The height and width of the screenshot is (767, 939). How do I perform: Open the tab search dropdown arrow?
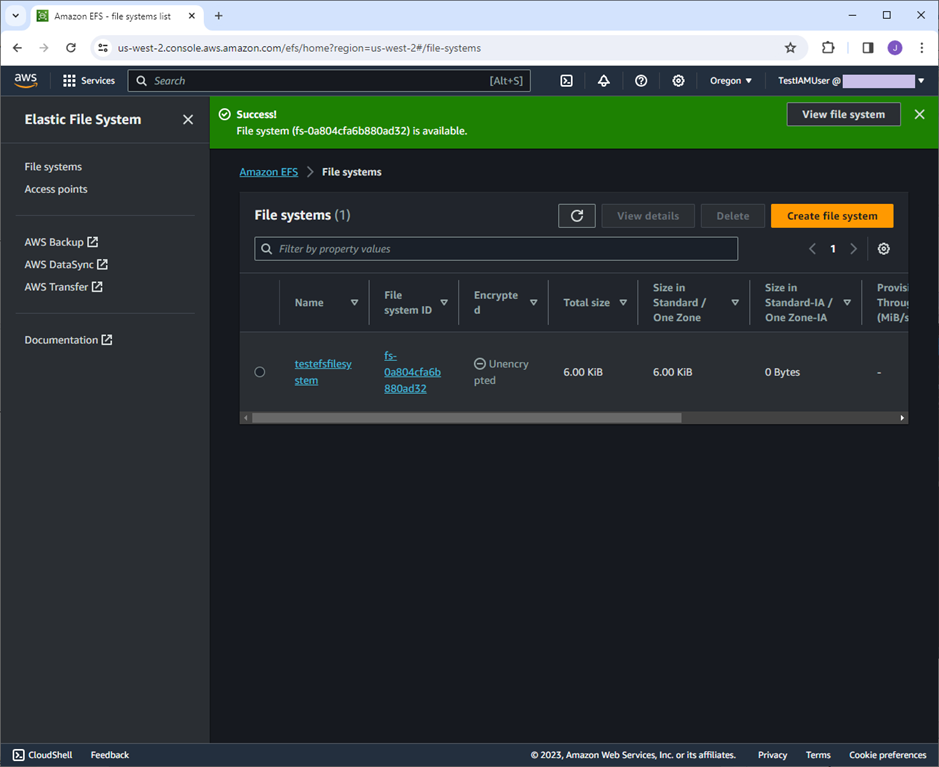[x=16, y=16]
